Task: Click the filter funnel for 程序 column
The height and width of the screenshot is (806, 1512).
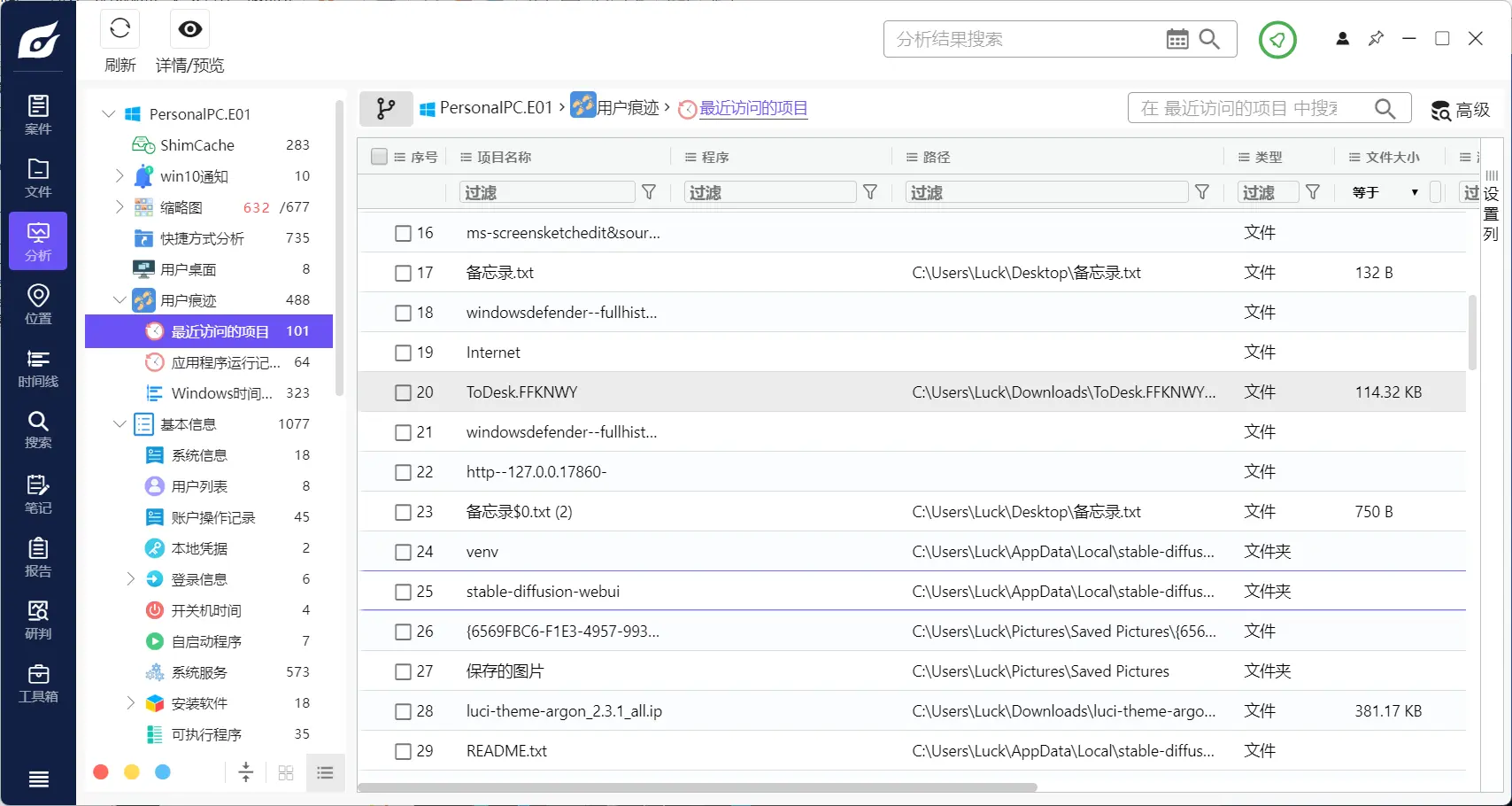Action: point(870,192)
